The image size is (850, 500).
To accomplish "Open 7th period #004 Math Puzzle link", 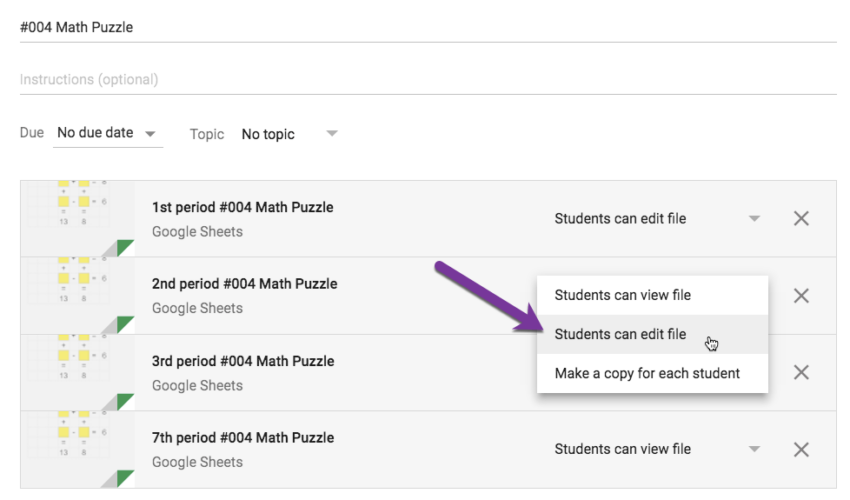I will [x=243, y=438].
